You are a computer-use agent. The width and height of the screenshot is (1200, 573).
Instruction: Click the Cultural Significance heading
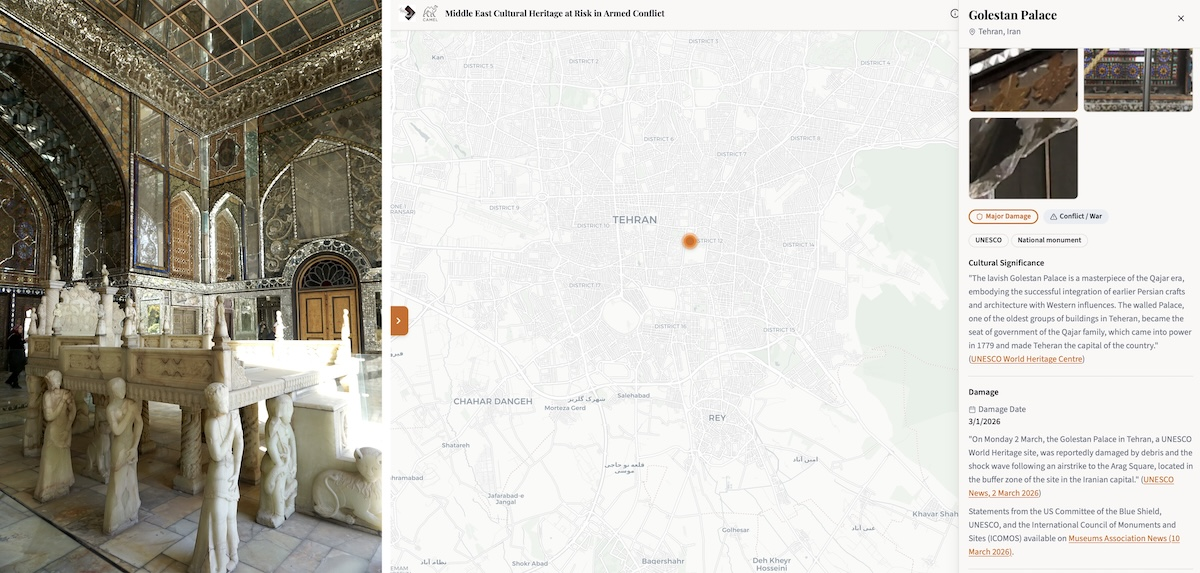coord(1006,263)
